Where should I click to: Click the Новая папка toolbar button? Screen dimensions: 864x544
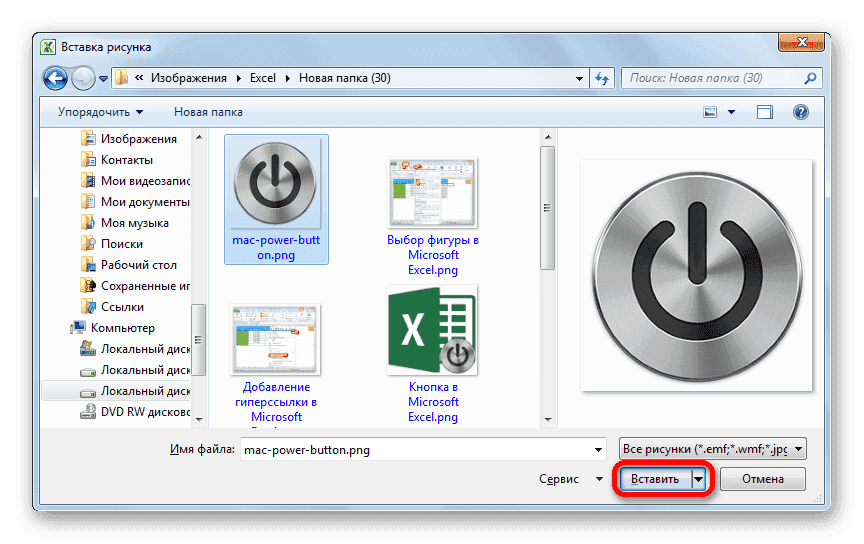pyautogui.click(x=208, y=112)
